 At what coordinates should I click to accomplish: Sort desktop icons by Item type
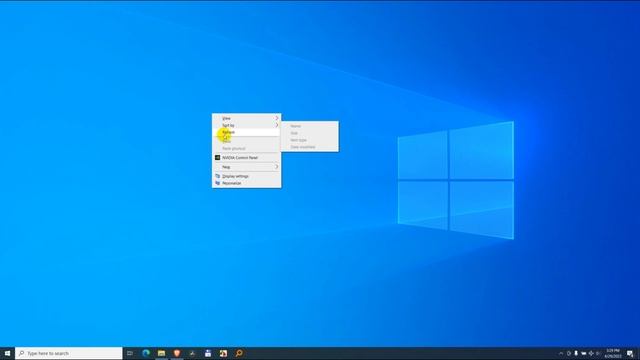309,140
